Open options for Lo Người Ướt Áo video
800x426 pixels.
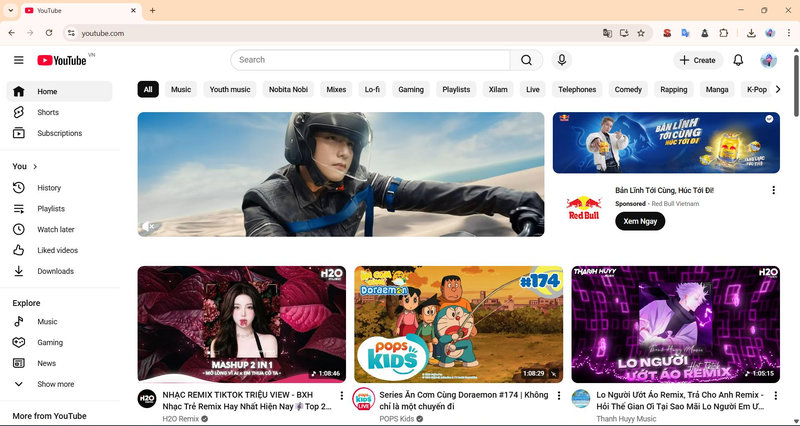[776, 395]
